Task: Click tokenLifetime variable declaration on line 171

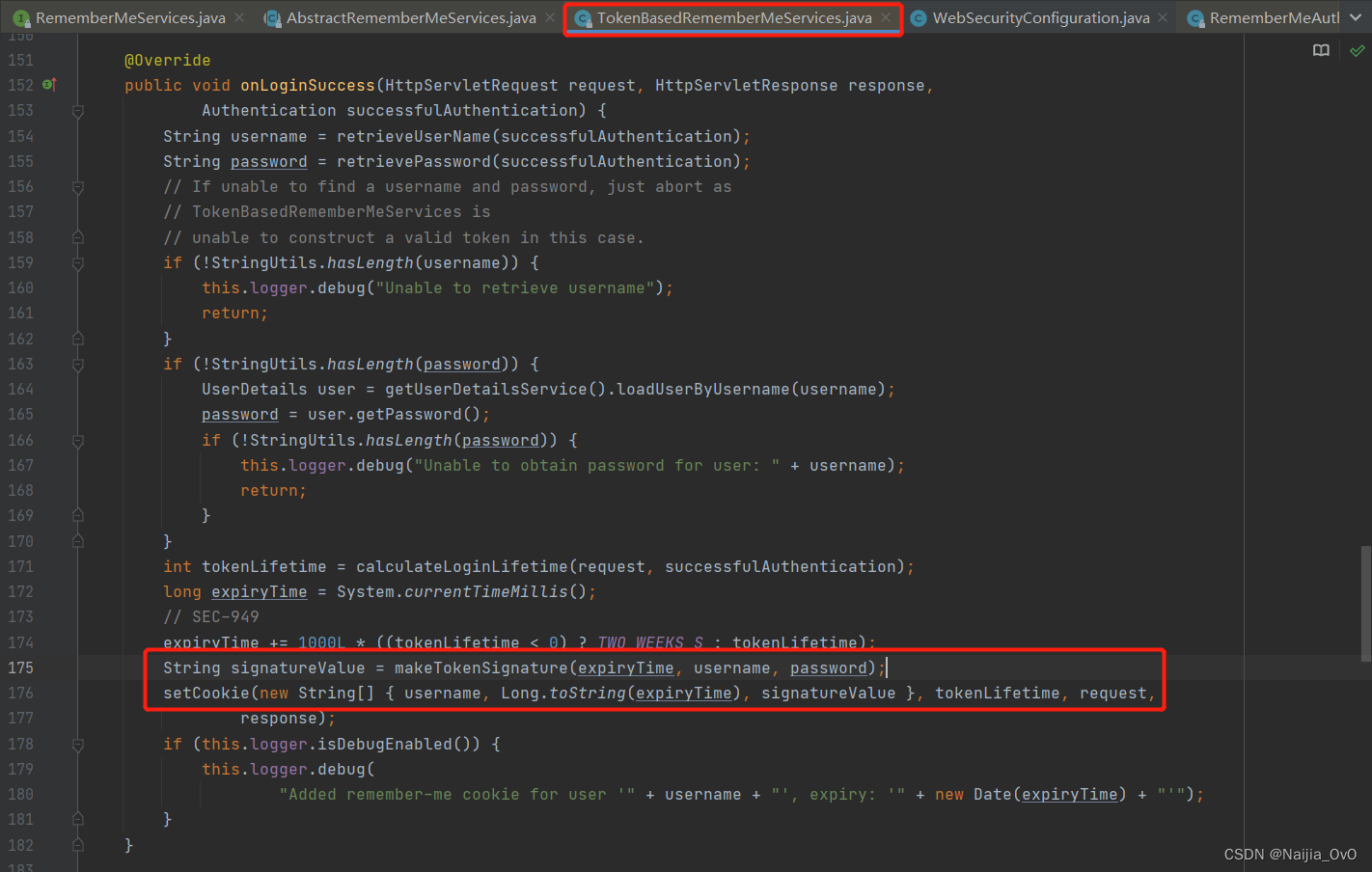Action: coord(263,566)
